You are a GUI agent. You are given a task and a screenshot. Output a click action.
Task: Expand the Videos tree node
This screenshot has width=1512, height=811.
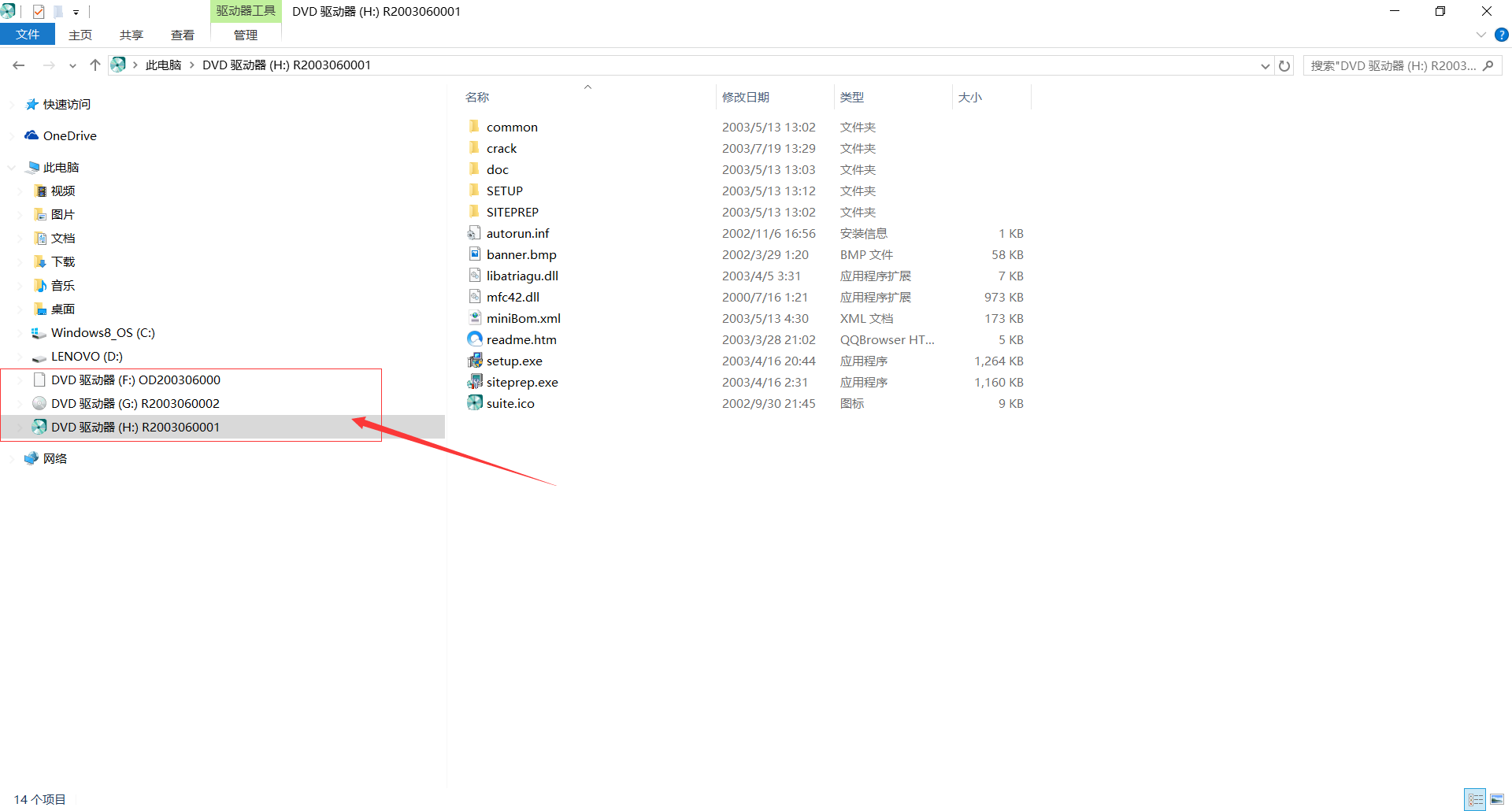[21, 191]
